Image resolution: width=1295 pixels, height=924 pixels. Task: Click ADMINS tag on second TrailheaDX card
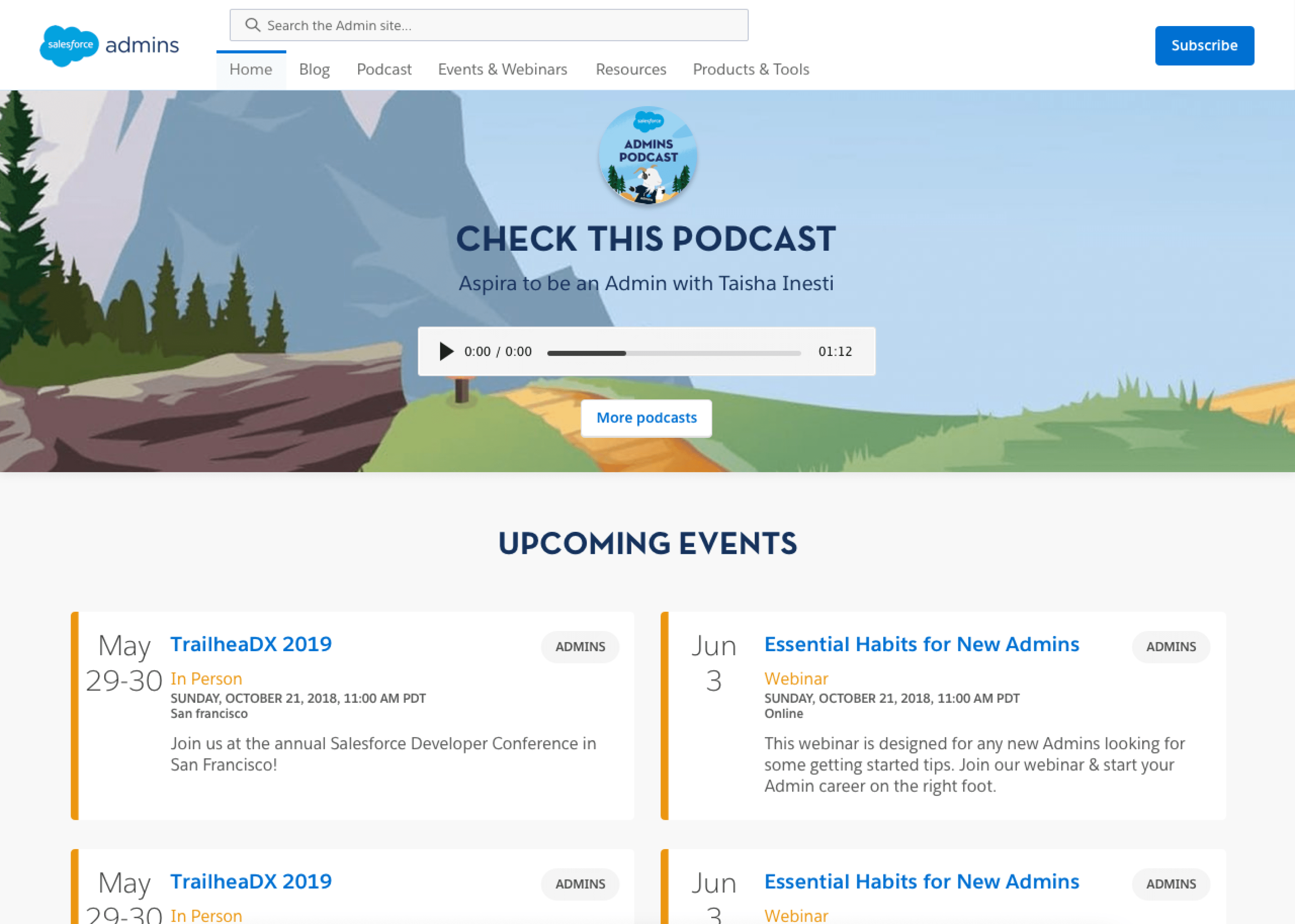click(580, 884)
